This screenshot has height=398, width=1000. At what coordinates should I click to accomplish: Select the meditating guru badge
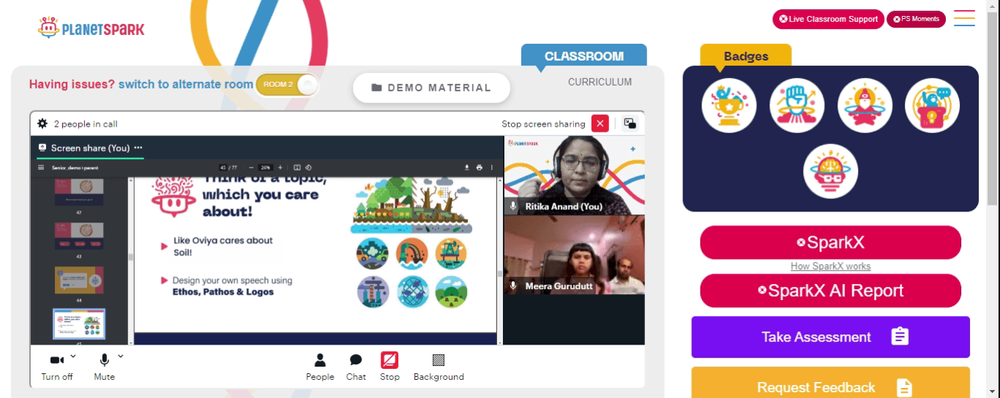click(x=864, y=105)
